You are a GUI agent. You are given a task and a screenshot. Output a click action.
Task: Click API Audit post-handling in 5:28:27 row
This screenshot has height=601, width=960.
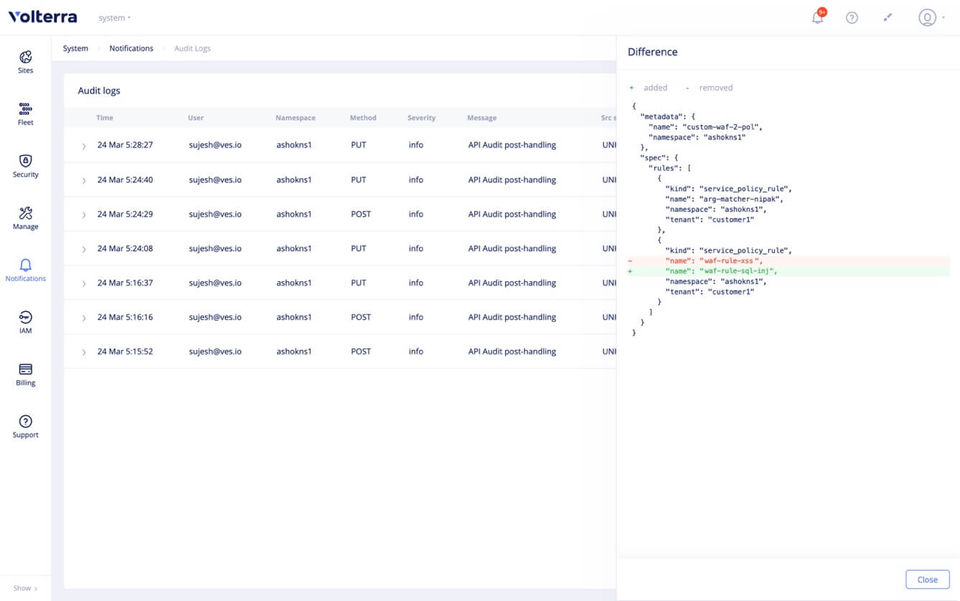tap(512, 145)
